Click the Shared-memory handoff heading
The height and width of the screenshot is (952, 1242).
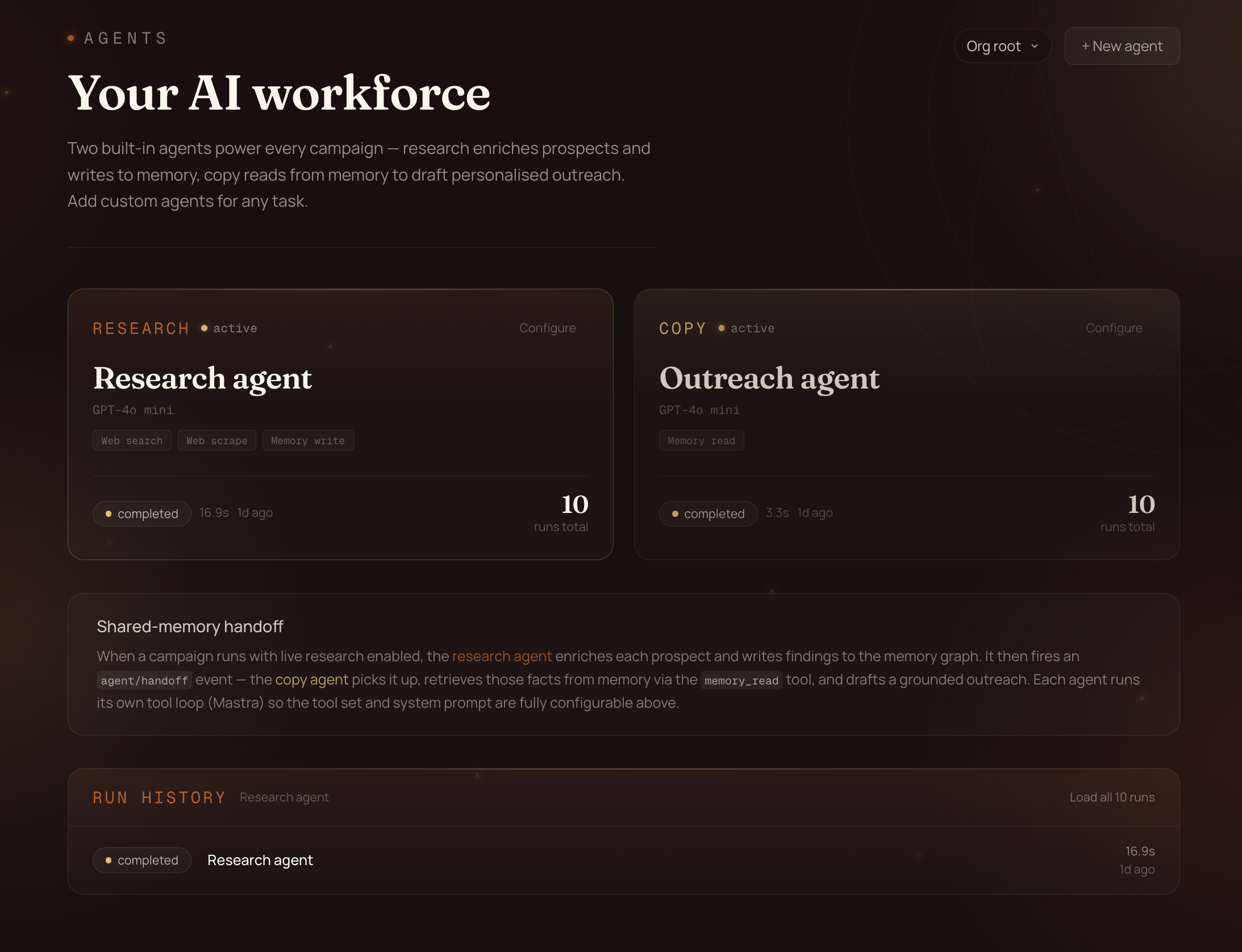pyautogui.click(x=190, y=626)
